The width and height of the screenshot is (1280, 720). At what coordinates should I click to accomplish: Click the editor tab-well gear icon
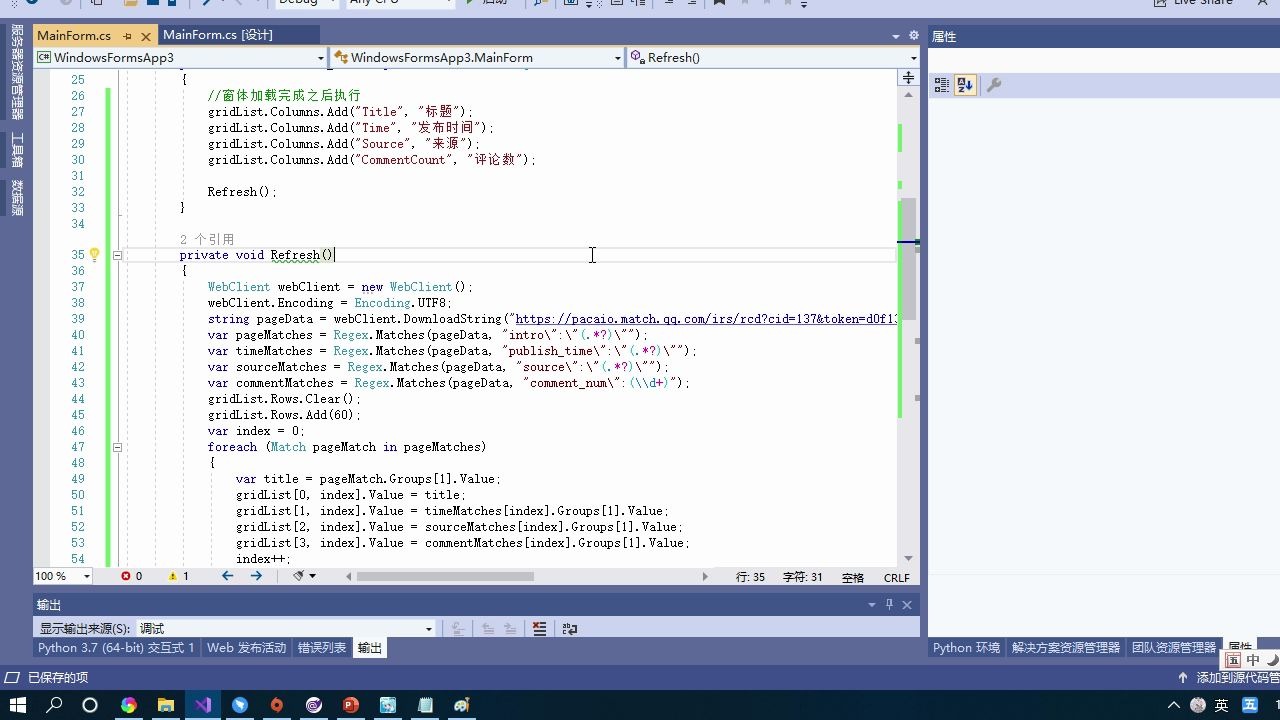tap(913, 36)
